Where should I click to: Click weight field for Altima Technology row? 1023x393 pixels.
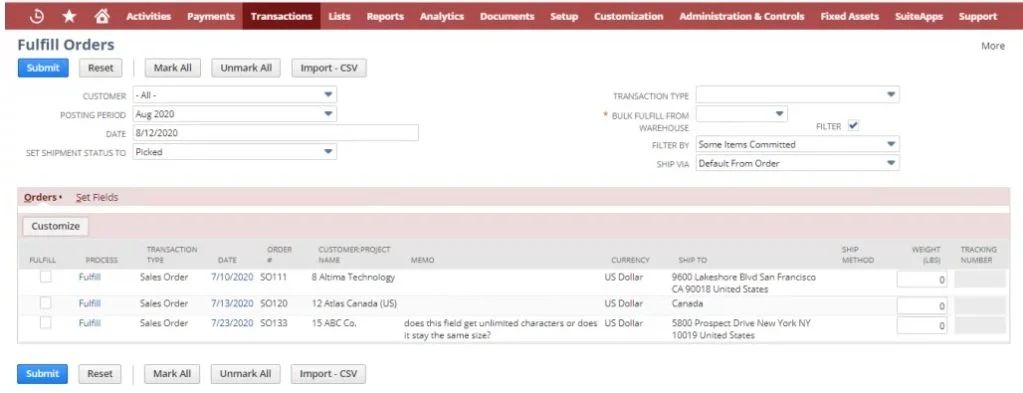[922, 280]
